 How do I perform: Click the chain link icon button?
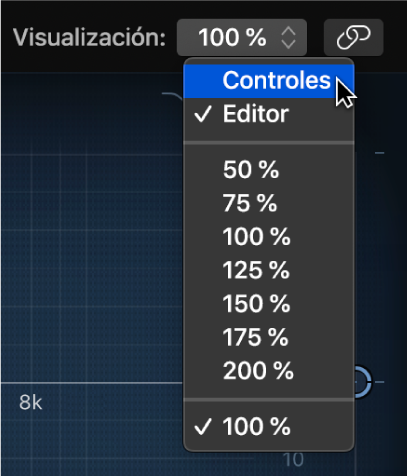pos(353,37)
